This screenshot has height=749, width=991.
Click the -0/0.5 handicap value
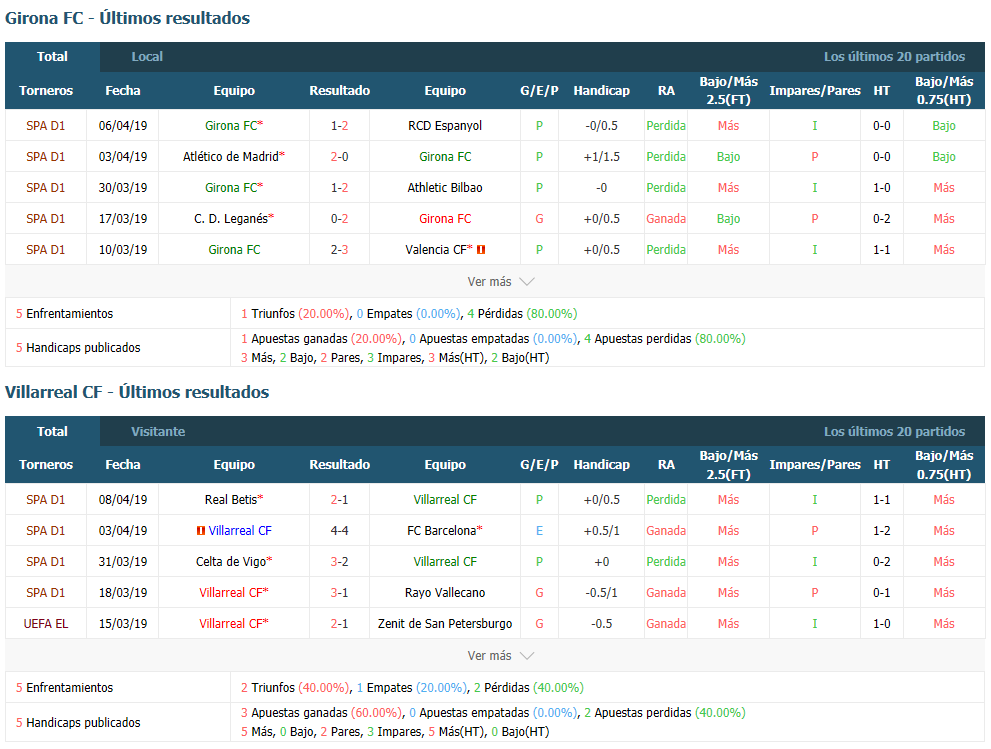(602, 126)
